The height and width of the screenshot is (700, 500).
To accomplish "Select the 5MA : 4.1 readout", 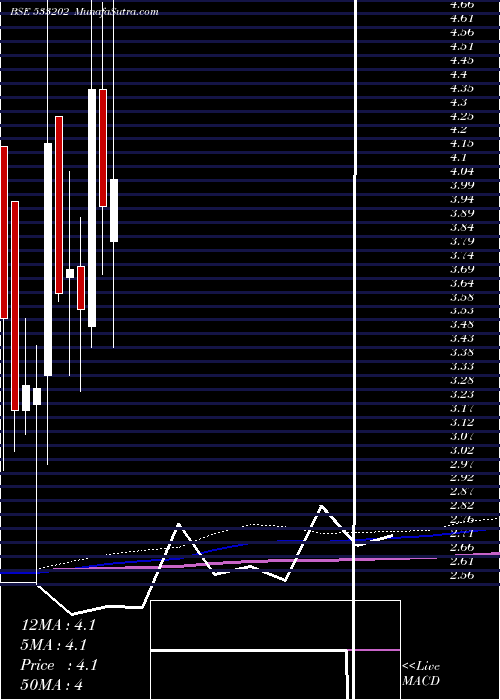I will [54, 645].
